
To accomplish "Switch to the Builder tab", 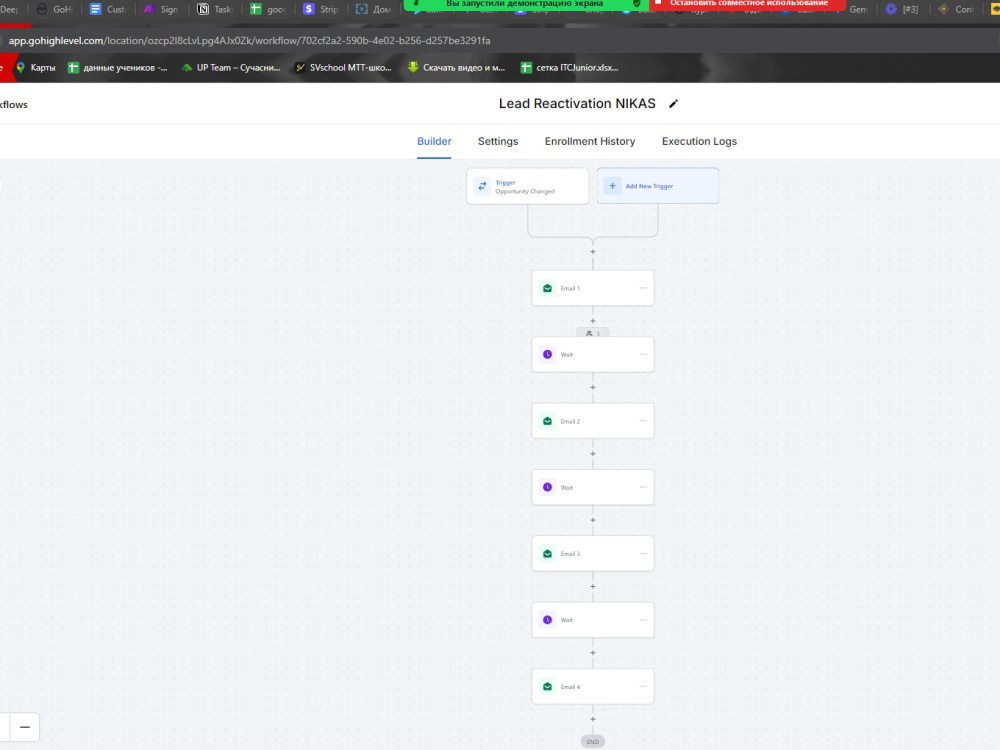I will pyautogui.click(x=434, y=142).
